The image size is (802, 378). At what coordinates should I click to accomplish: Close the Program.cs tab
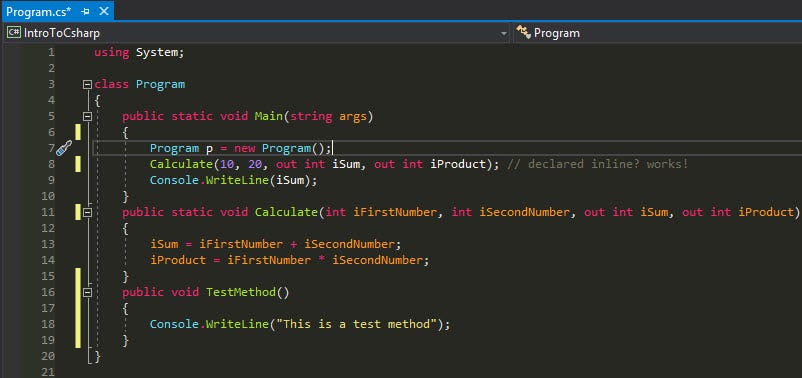point(103,11)
